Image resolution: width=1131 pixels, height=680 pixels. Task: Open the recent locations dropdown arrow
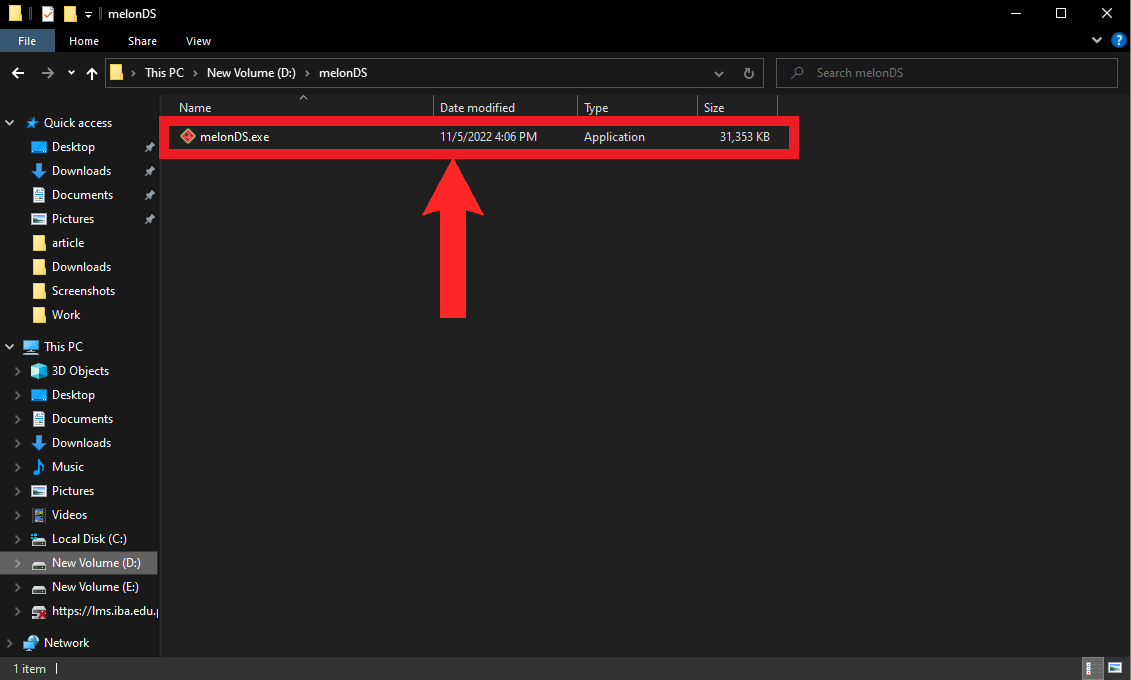71,73
